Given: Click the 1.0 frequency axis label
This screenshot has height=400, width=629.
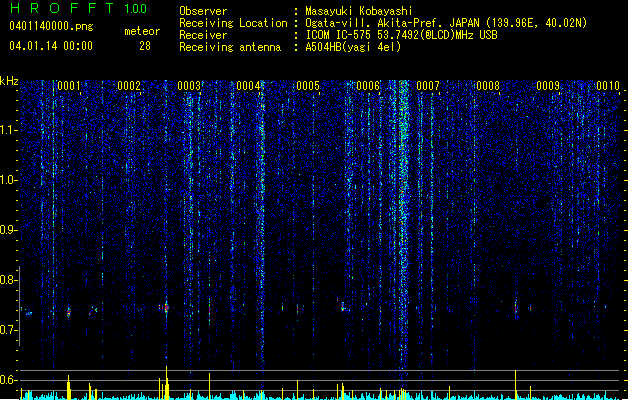Looking at the screenshot, I should coord(8,180).
